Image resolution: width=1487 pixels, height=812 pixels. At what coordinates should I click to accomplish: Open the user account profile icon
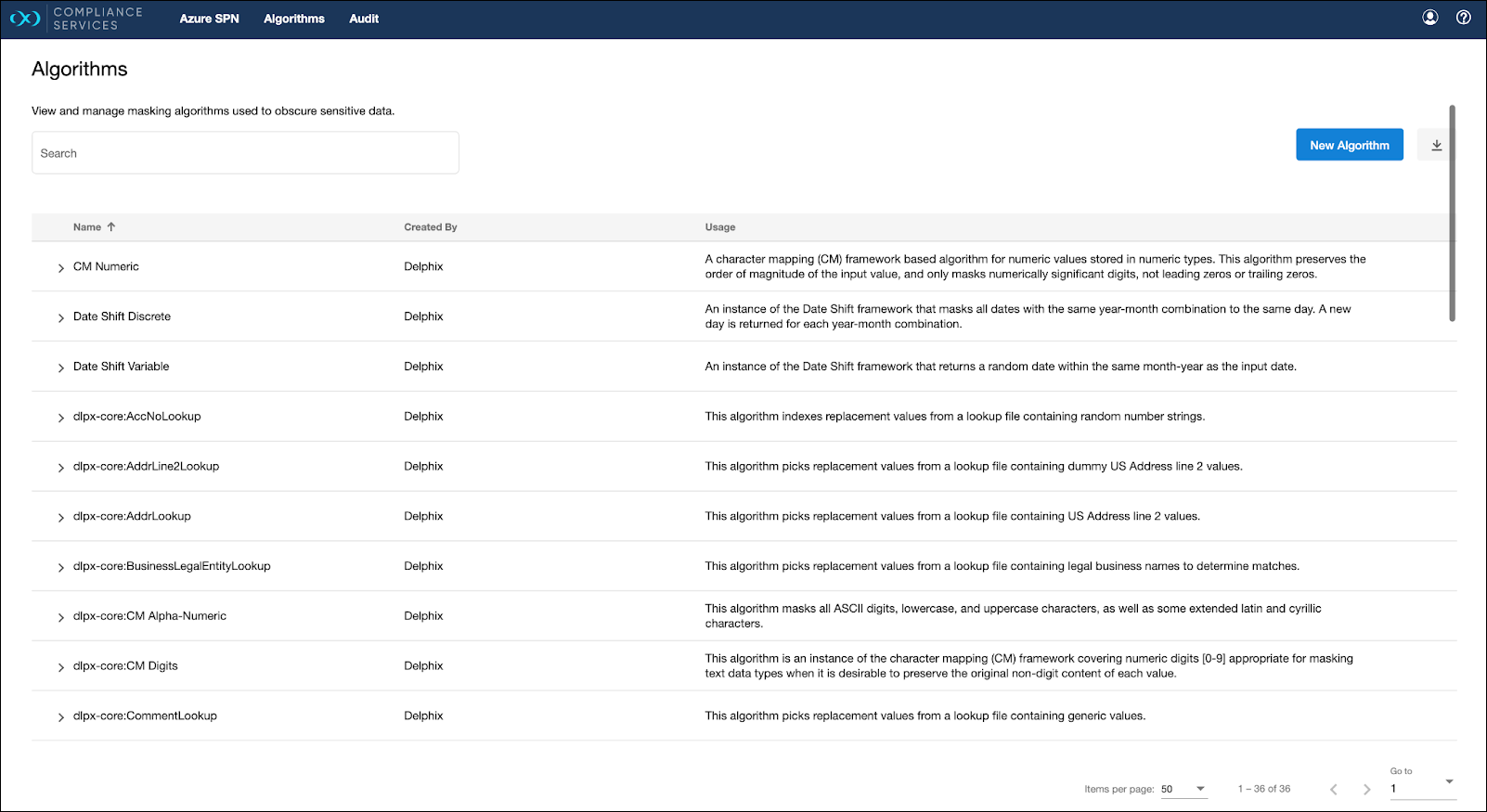[1430, 18]
